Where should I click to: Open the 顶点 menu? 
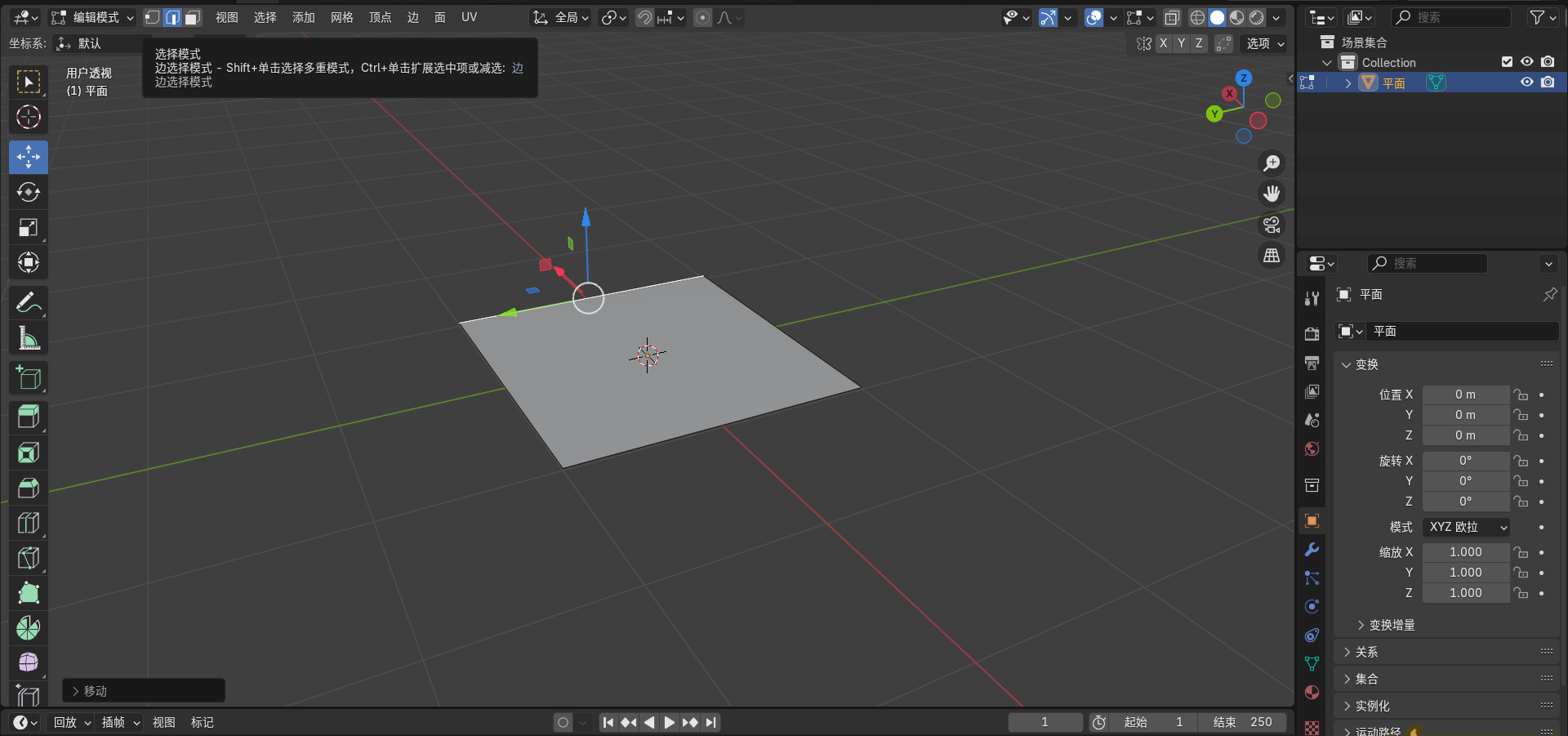381,17
